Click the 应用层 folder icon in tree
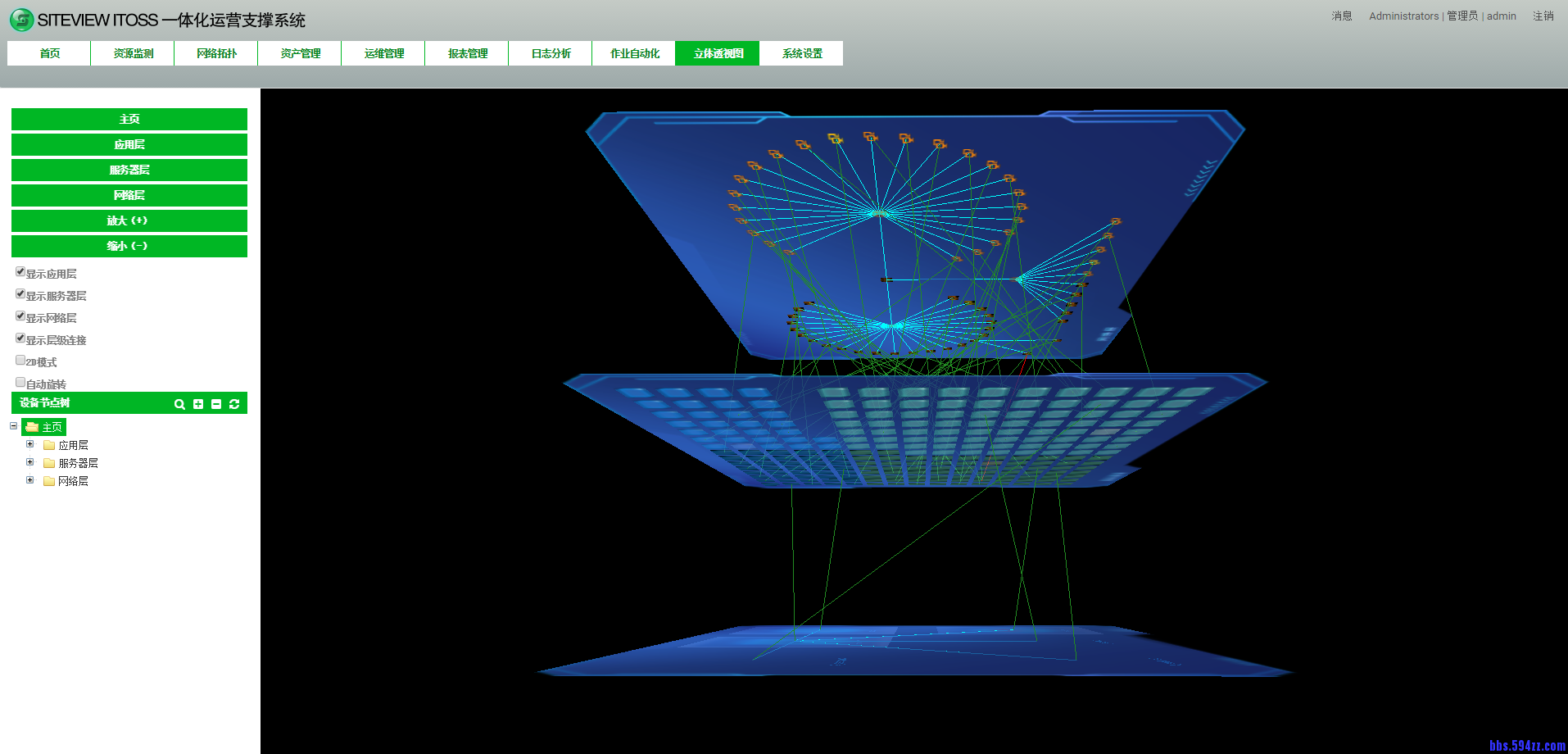1568x754 pixels. [x=49, y=445]
